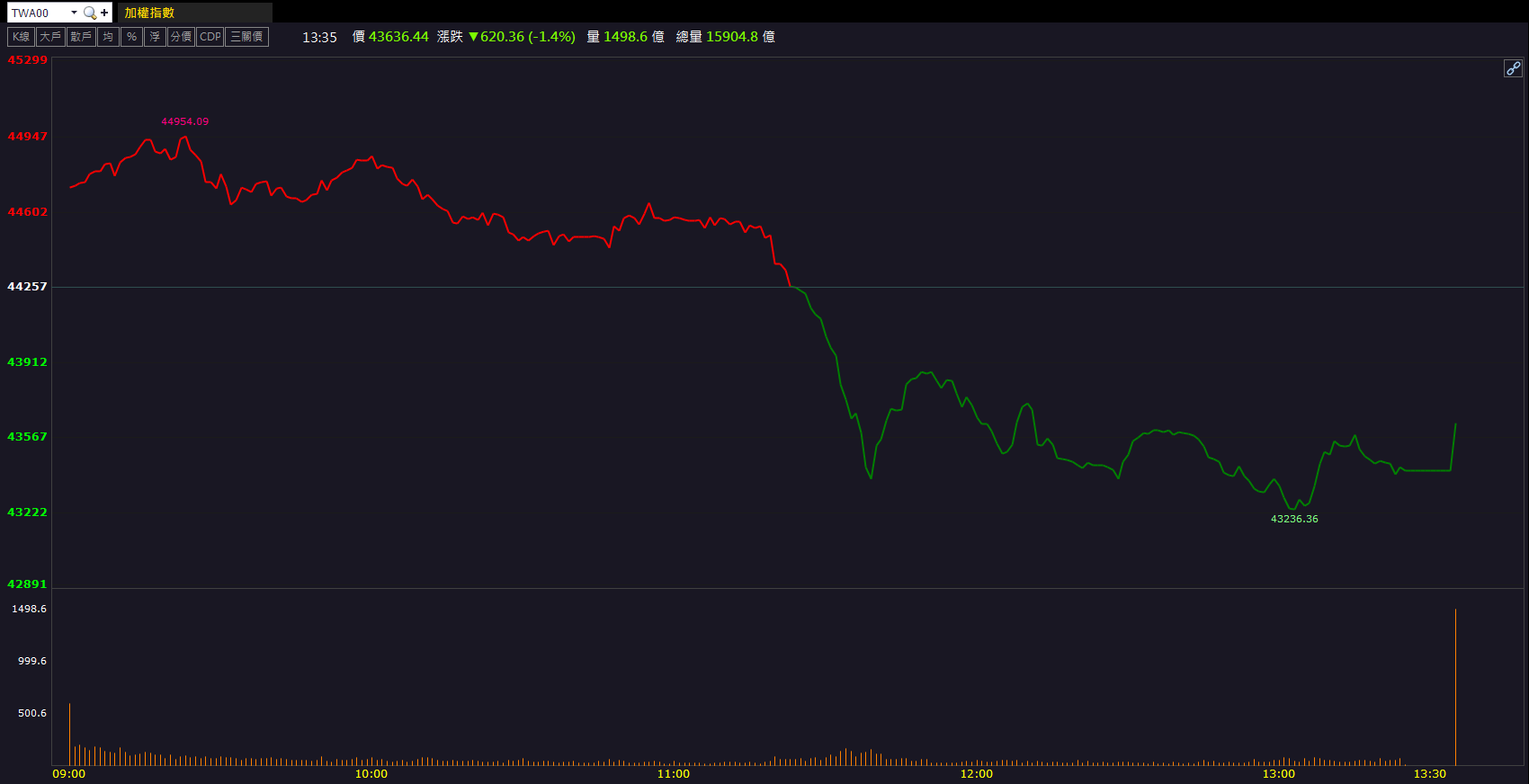Screen dimensions: 1529x784
Task: Click the change value 620.36 (-1.4%)
Action: [522, 37]
